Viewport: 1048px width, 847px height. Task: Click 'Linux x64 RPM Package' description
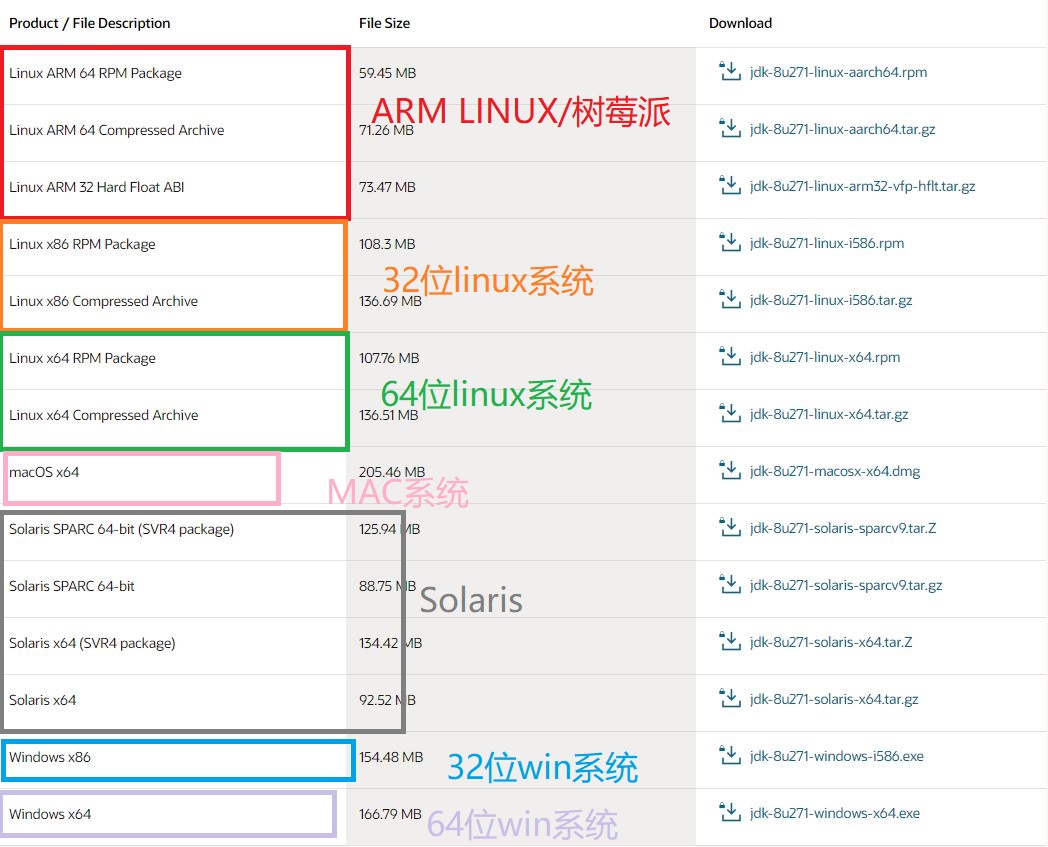pyautogui.click(x=82, y=358)
